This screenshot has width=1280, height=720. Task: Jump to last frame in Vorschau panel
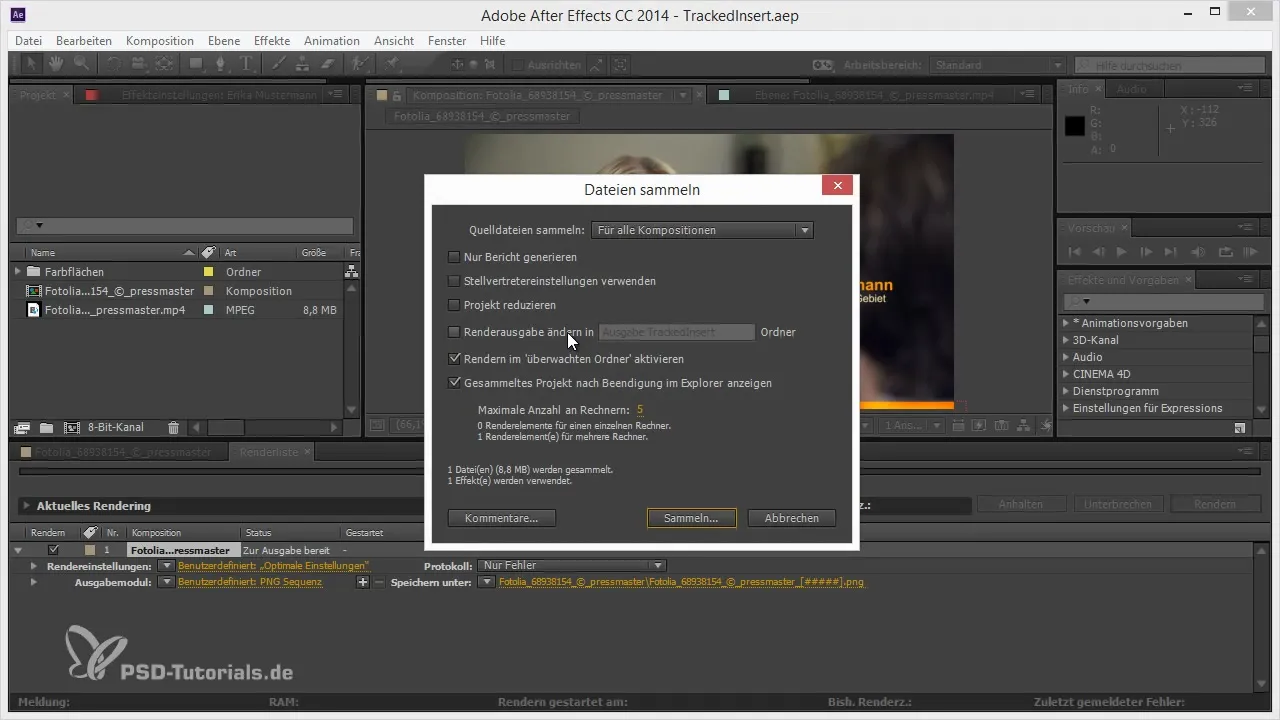(1170, 252)
